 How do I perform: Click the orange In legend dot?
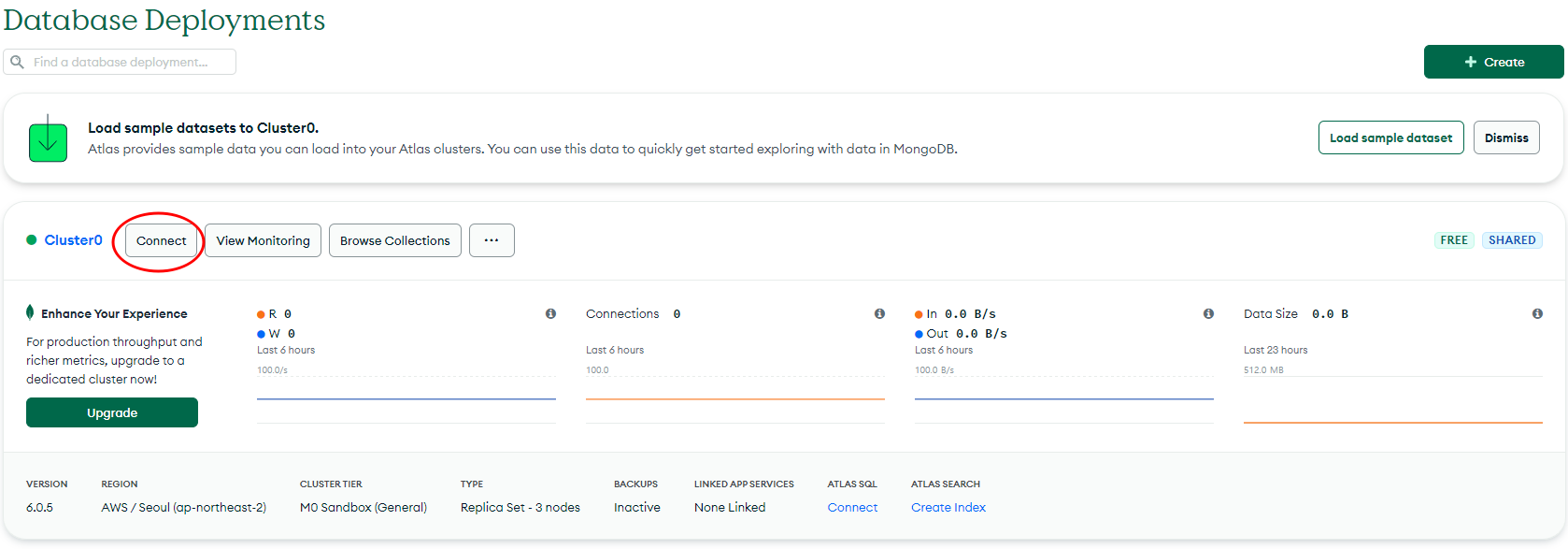[x=919, y=314]
